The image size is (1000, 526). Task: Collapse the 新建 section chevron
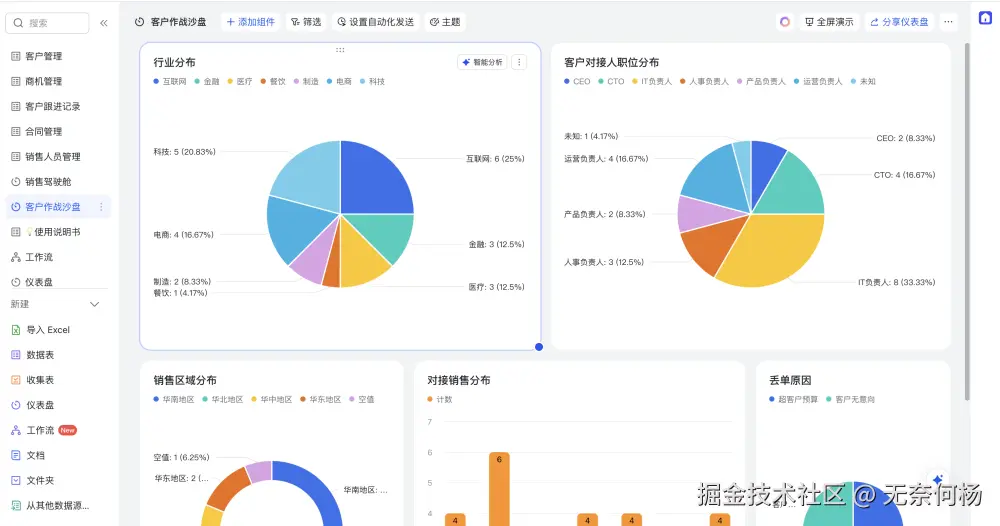click(94, 304)
